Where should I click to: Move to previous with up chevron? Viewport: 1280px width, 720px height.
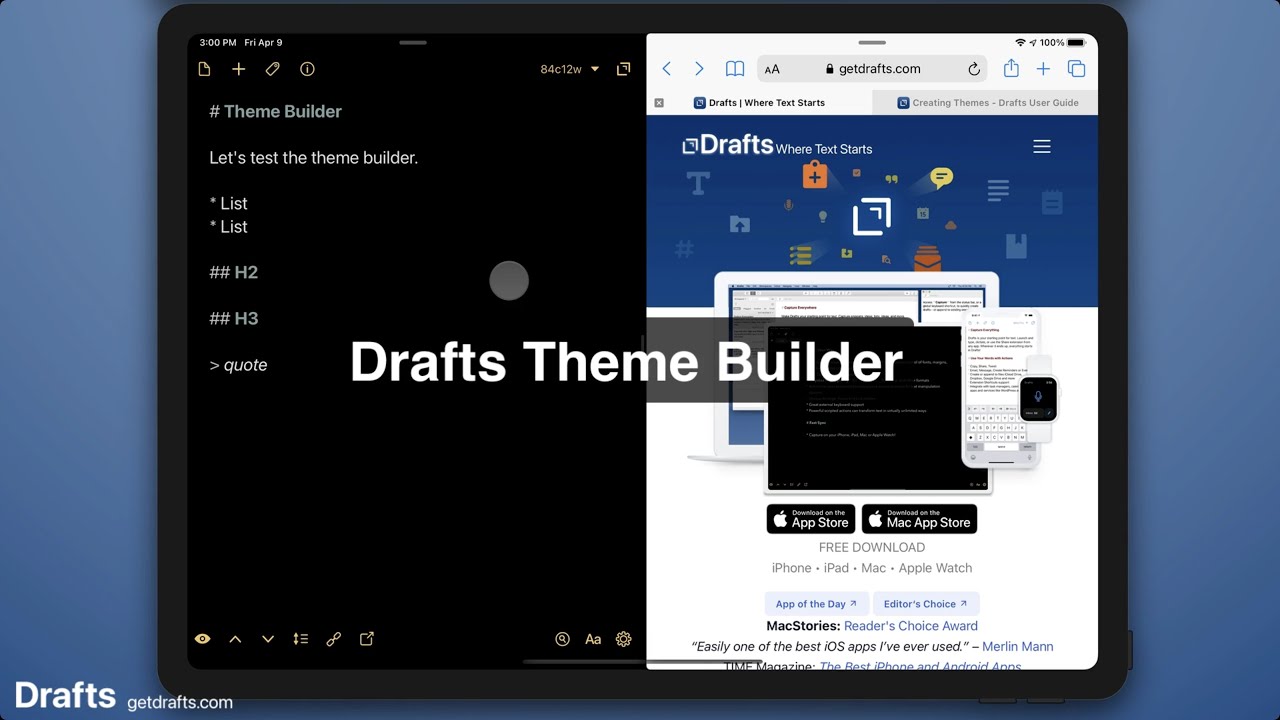click(235, 639)
